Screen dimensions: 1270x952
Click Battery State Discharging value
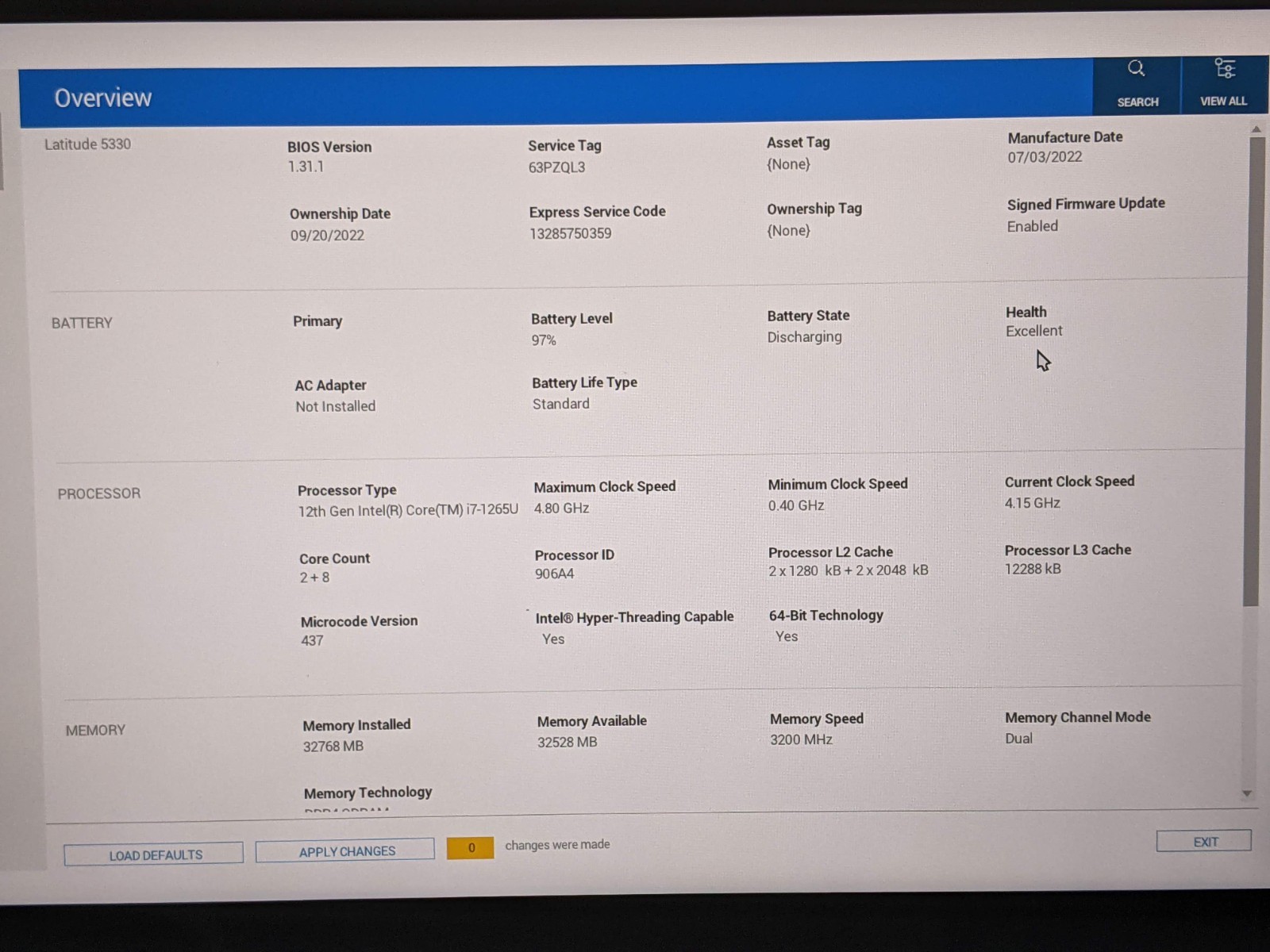point(804,337)
